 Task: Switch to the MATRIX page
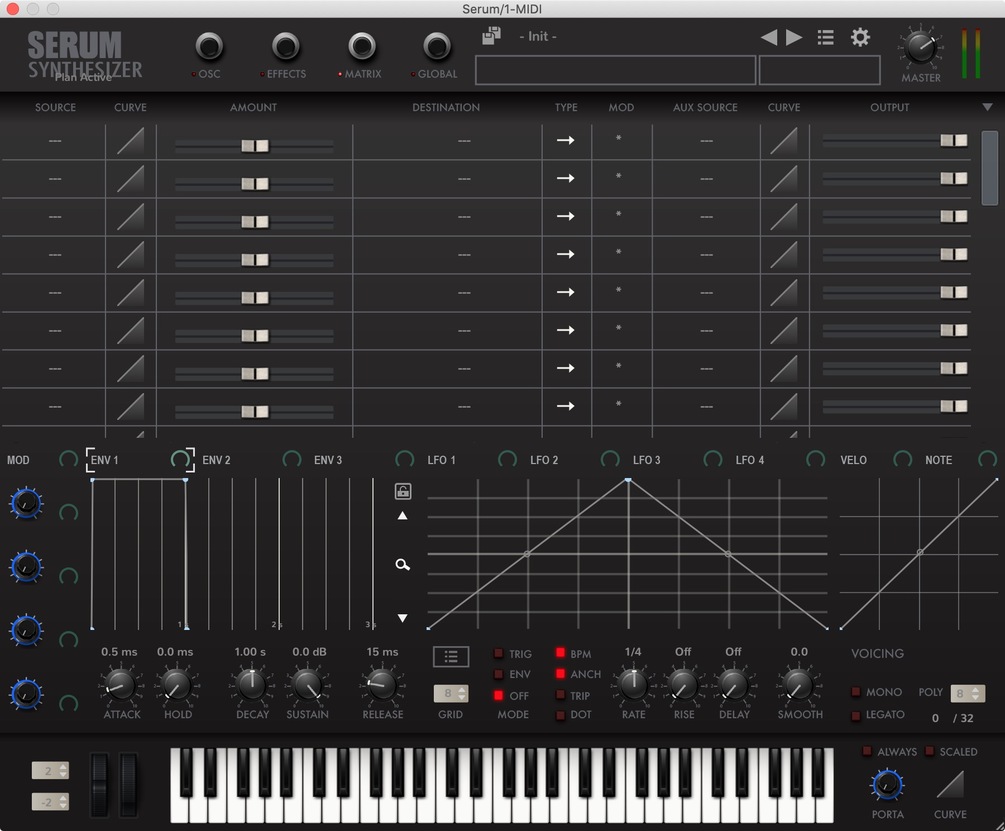[x=362, y=47]
